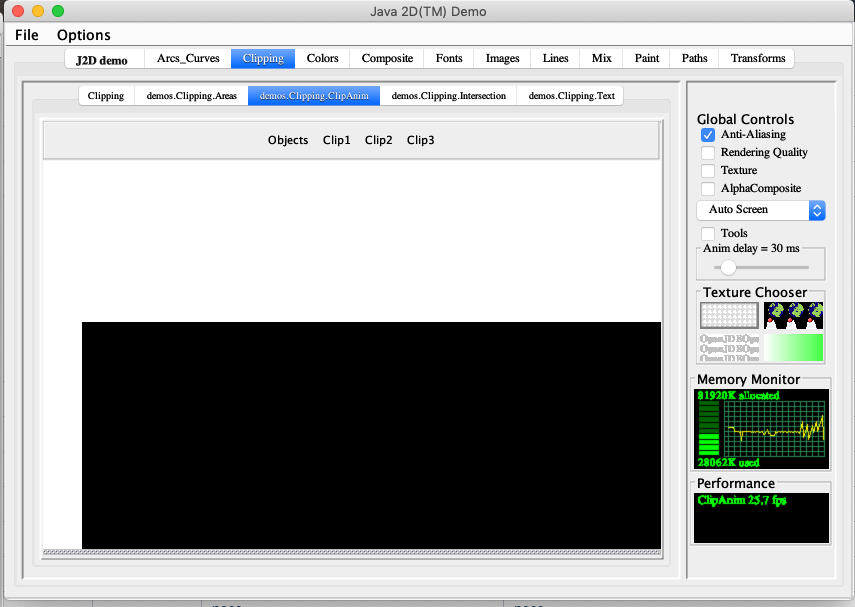Enable Rendering Quality checkbox
Viewport: 855px width, 607px height.
pyautogui.click(x=708, y=153)
